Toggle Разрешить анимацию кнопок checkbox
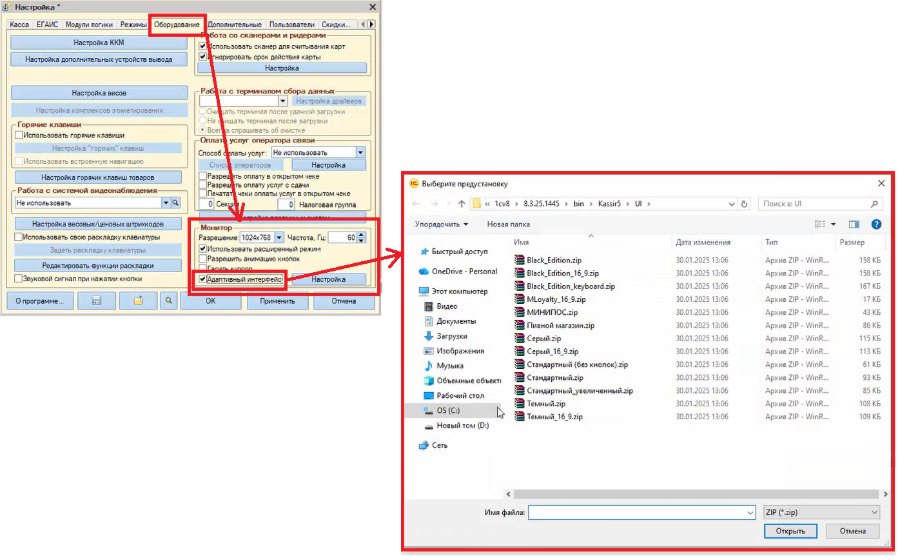The image size is (900, 556). click(203, 259)
